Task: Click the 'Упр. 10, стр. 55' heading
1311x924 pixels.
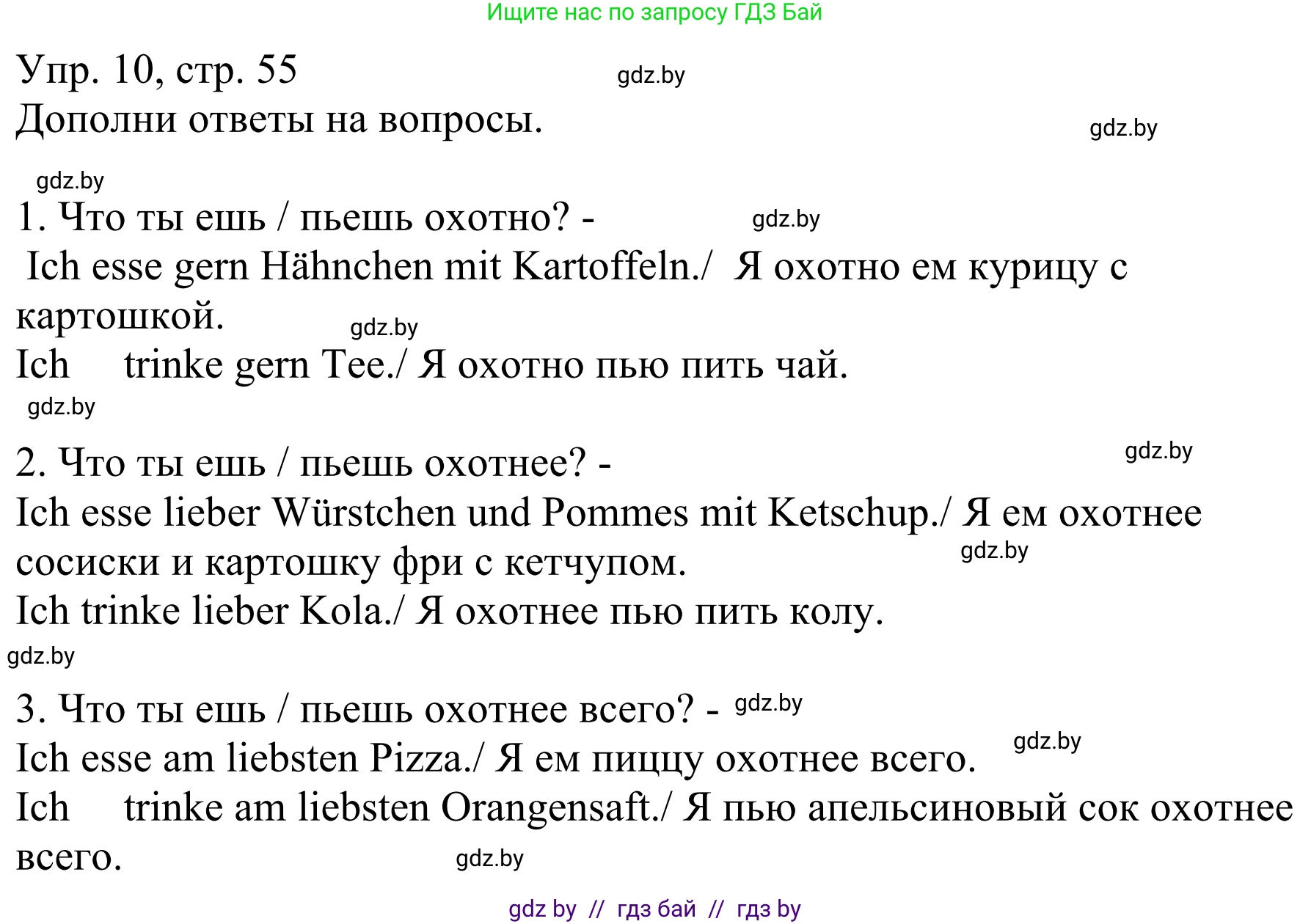Action: pyautogui.click(x=154, y=70)
